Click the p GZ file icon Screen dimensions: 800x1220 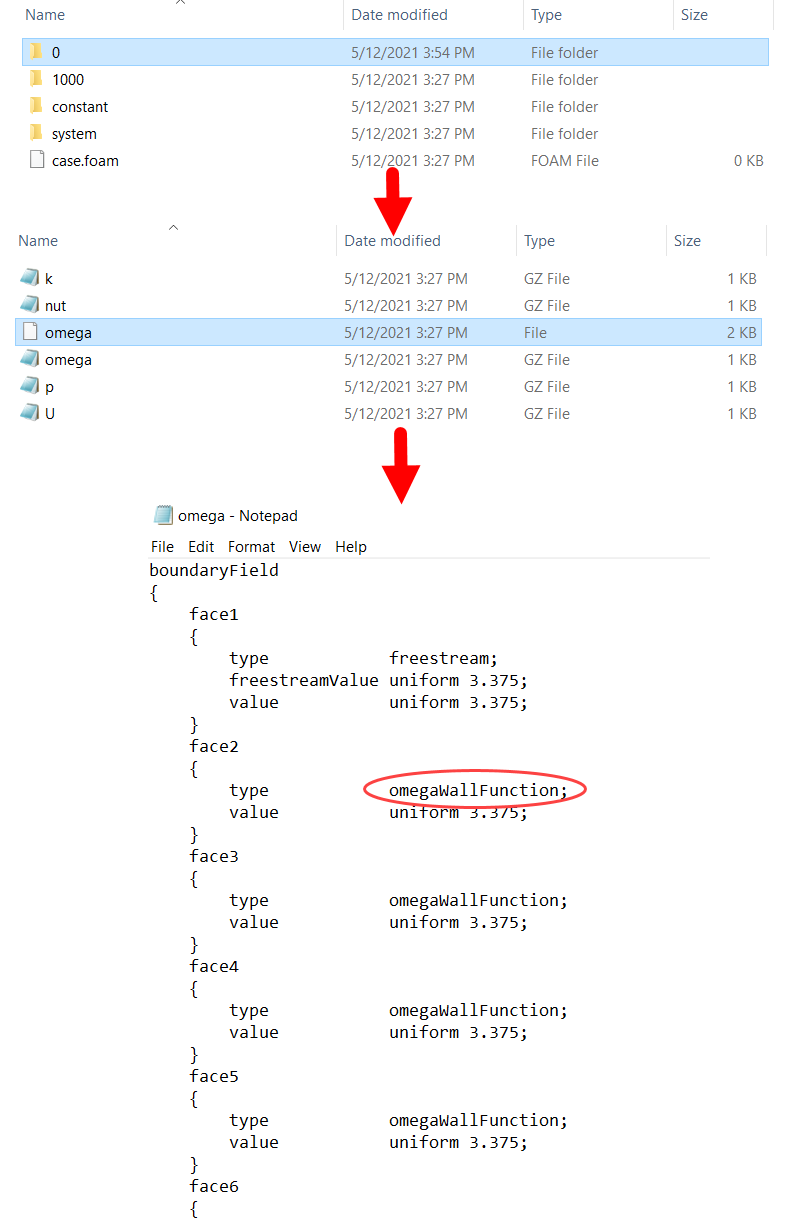(29, 386)
